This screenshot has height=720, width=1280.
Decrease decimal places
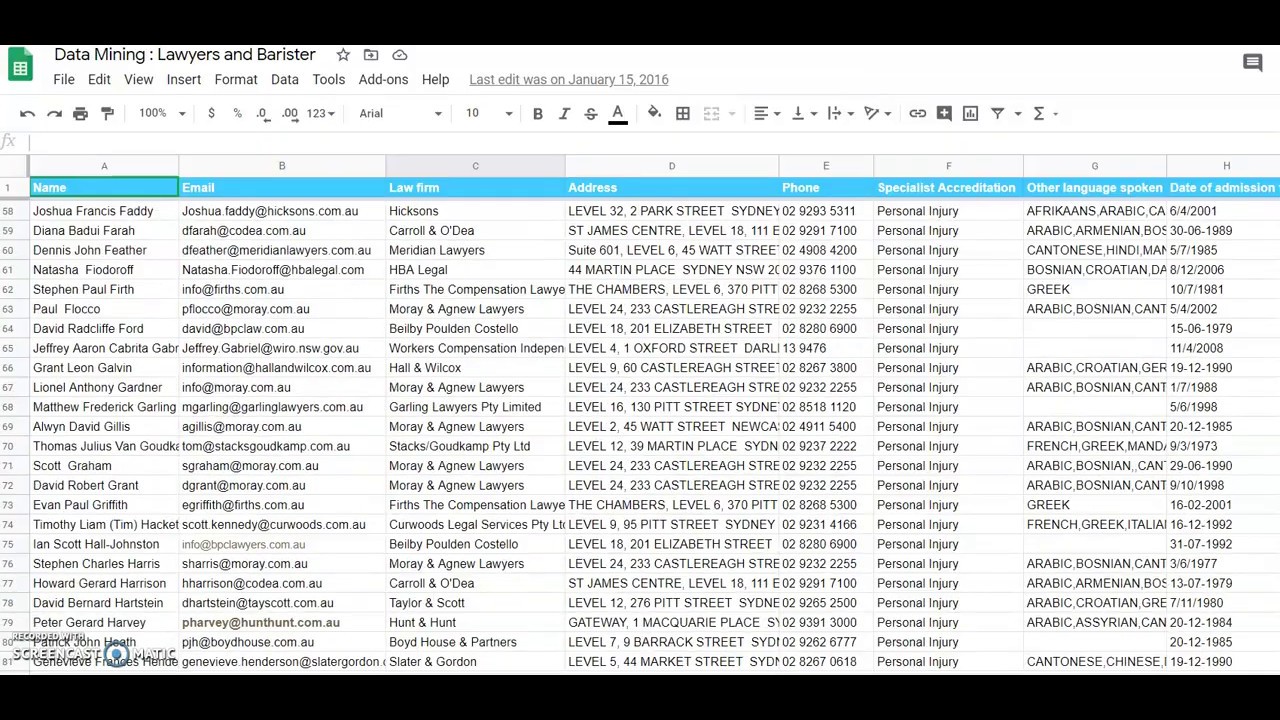(262, 113)
